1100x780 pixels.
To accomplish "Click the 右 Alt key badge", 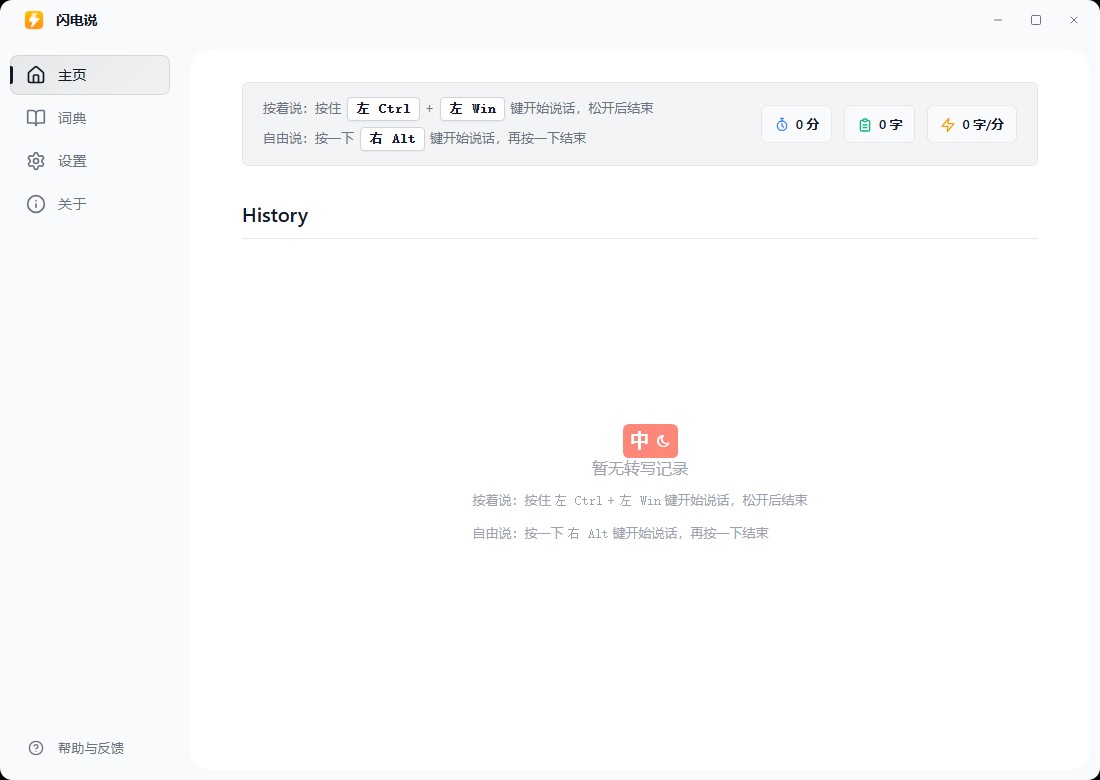I will [x=392, y=138].
